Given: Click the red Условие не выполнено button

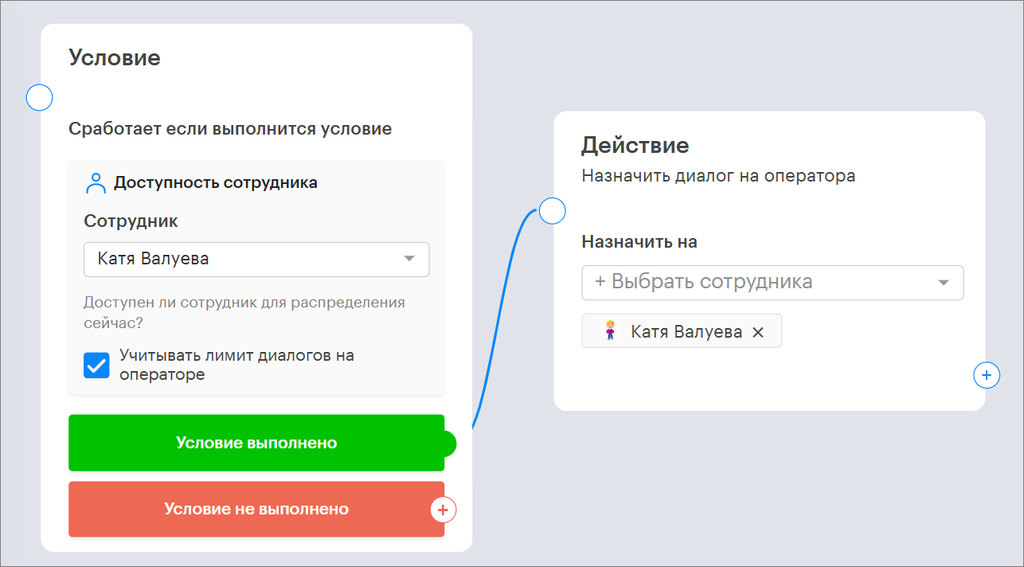Looking at the screenshot, I should pyautogui.click(x=256, y=509).
